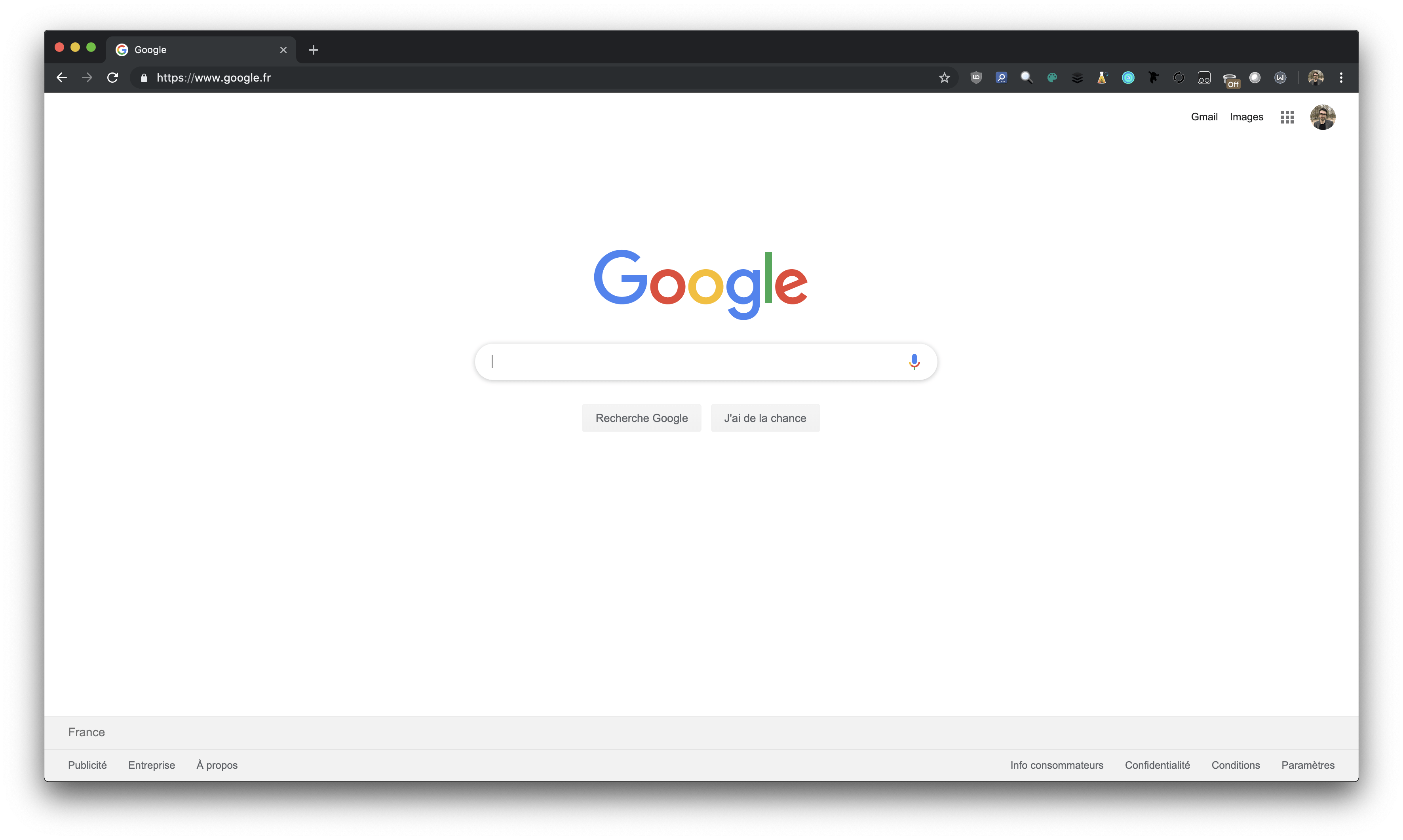This screenshot has width=1403, height=840.
Task: Open the Chrome three-dot menu
Action: click(x=1341, y=78)
